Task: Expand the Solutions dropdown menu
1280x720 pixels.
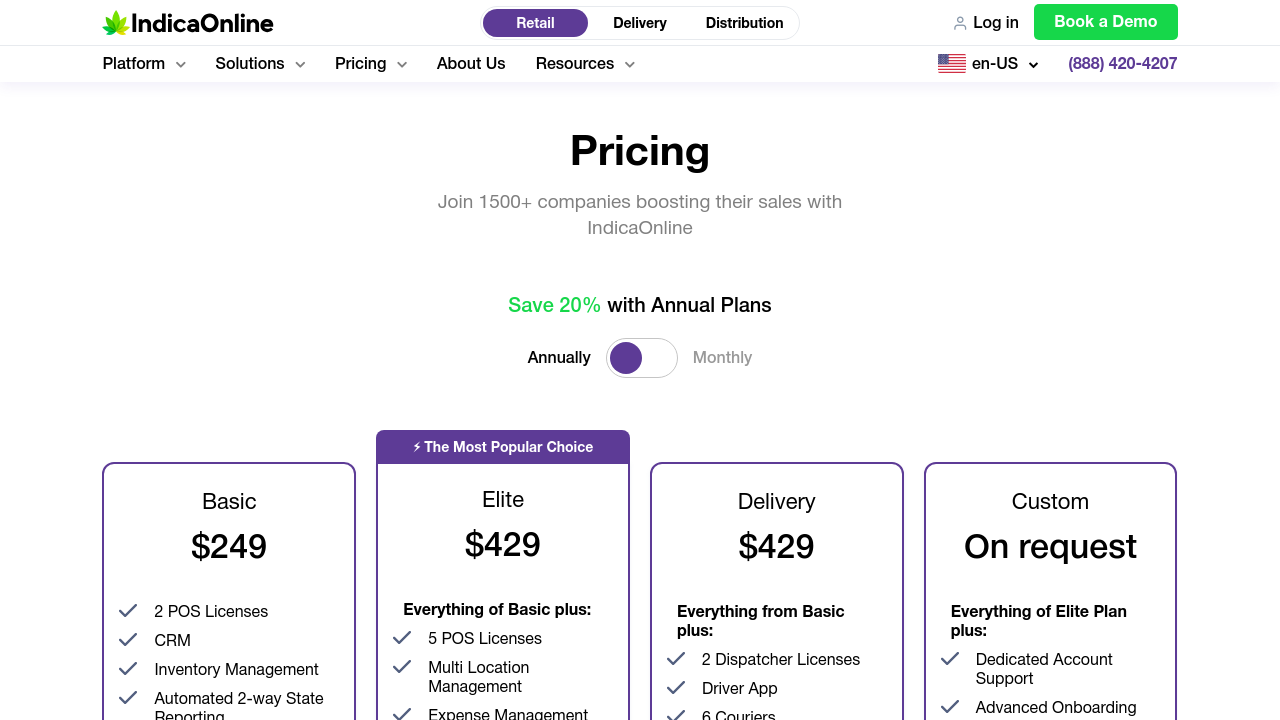Action: point(260,64)
